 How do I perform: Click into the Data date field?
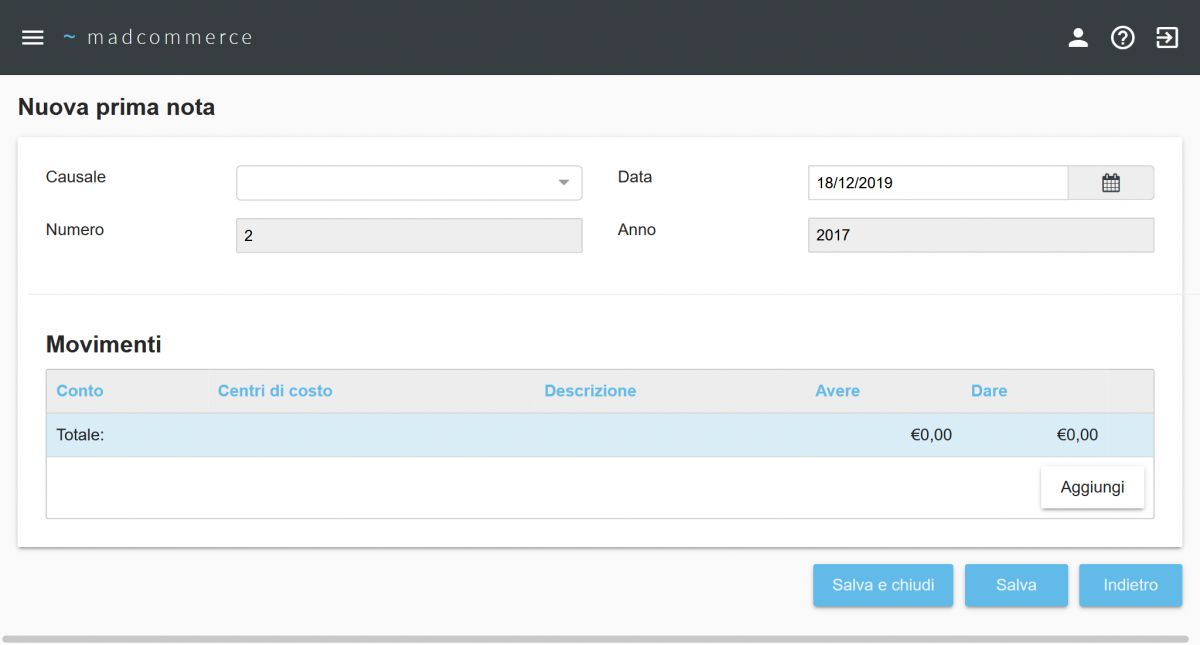click(x=937, y=183)
